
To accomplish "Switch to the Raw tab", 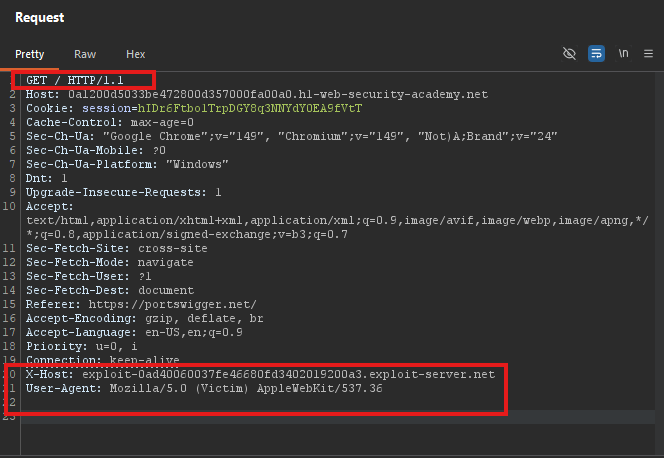I will coord(85,54).
